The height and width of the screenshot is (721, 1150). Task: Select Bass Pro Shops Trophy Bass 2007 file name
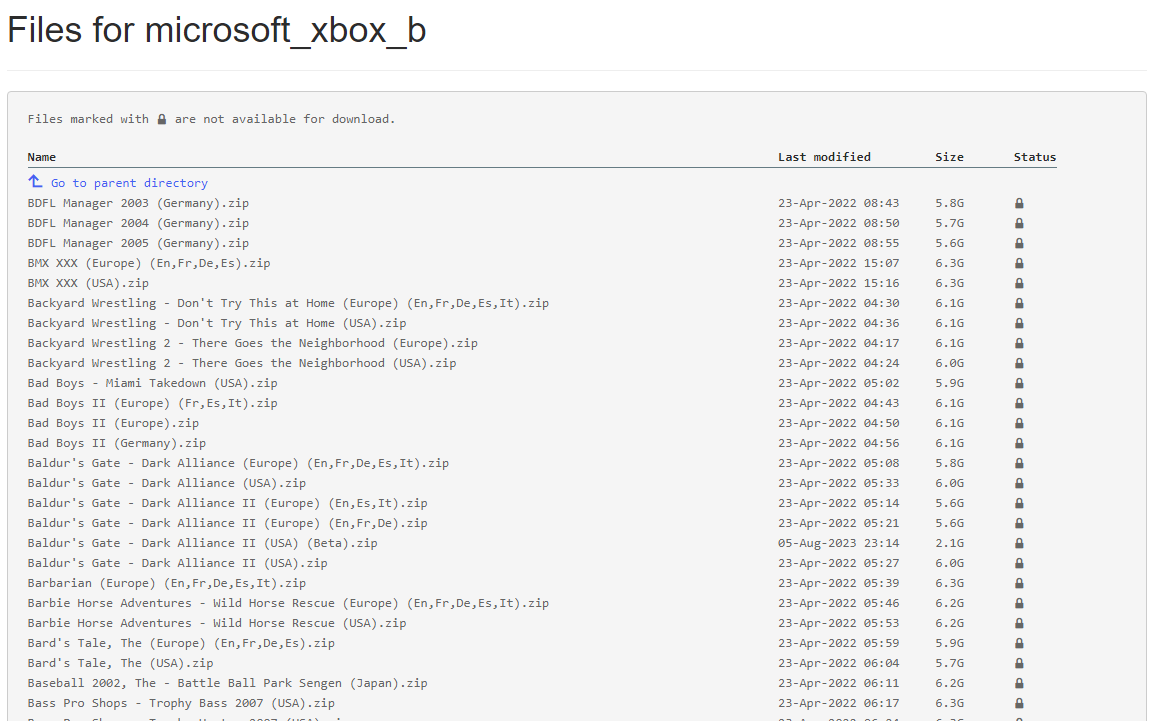click(181, 703)
